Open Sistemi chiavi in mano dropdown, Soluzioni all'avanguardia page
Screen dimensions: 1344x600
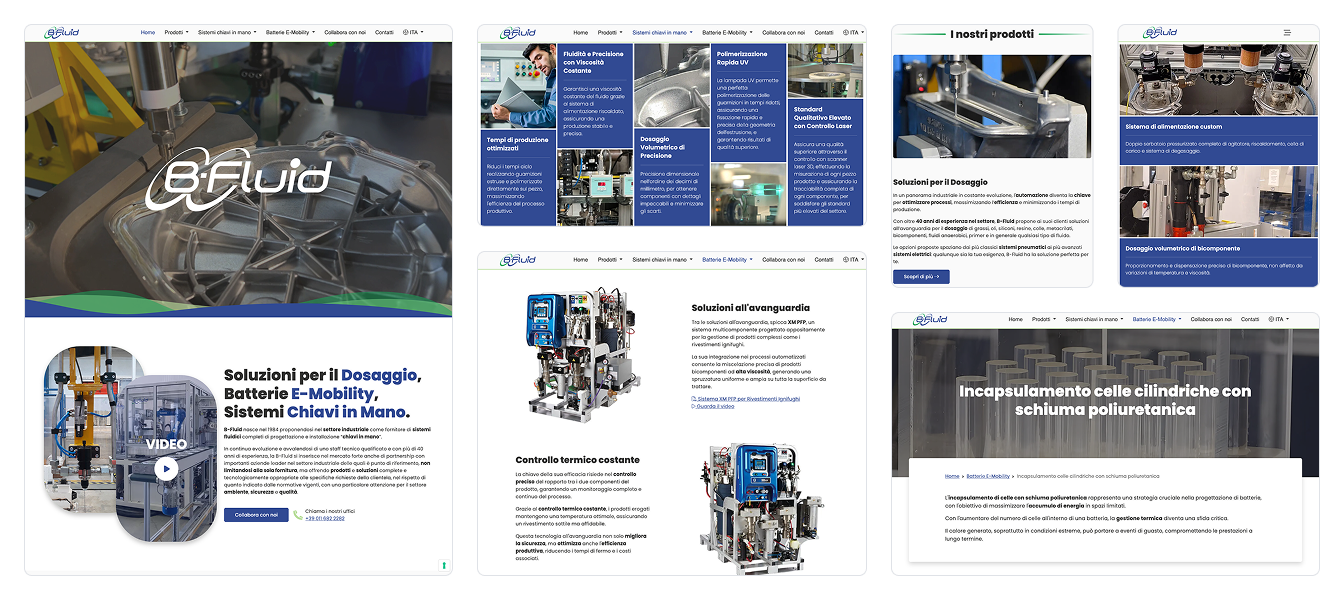point(662,260)
